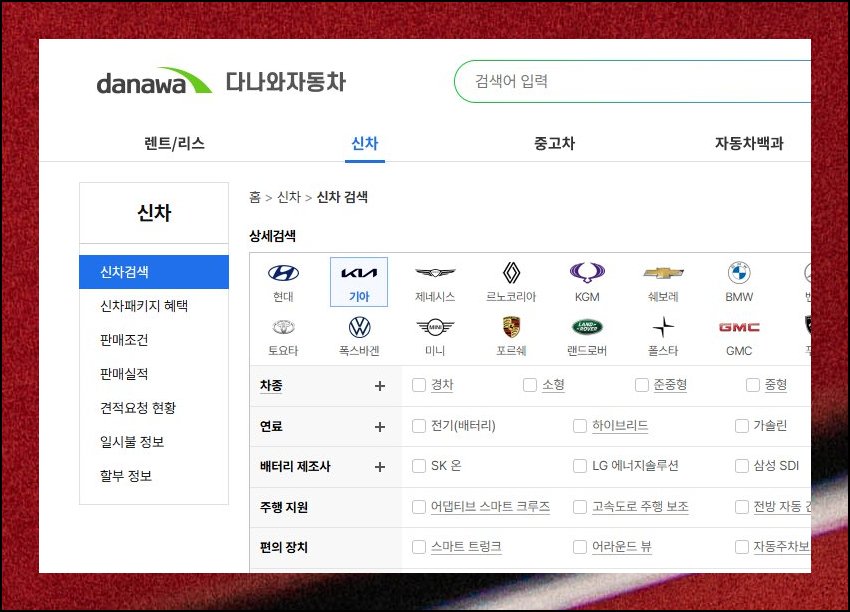Open 판매조건 in the sidebar
The width and height of the screenshot is (850, 612).
[124, 340]
